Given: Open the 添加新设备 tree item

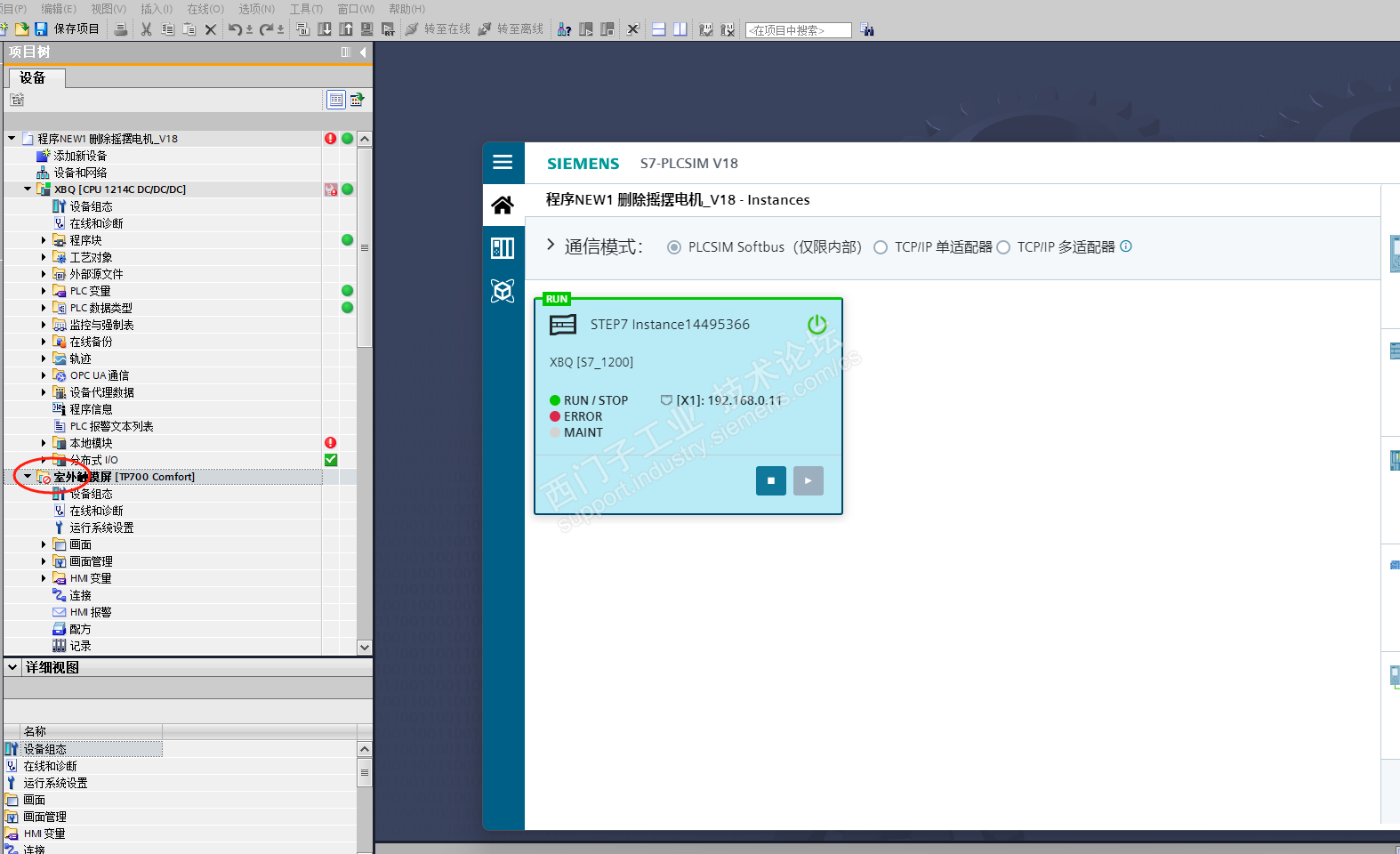Looking at the screenshot, I should [x=80, y=156].
